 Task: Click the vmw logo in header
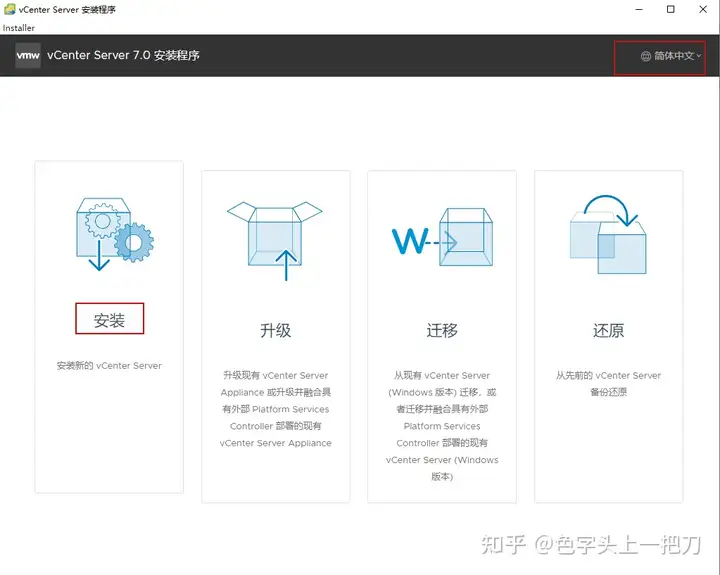[x=28, y=56]
